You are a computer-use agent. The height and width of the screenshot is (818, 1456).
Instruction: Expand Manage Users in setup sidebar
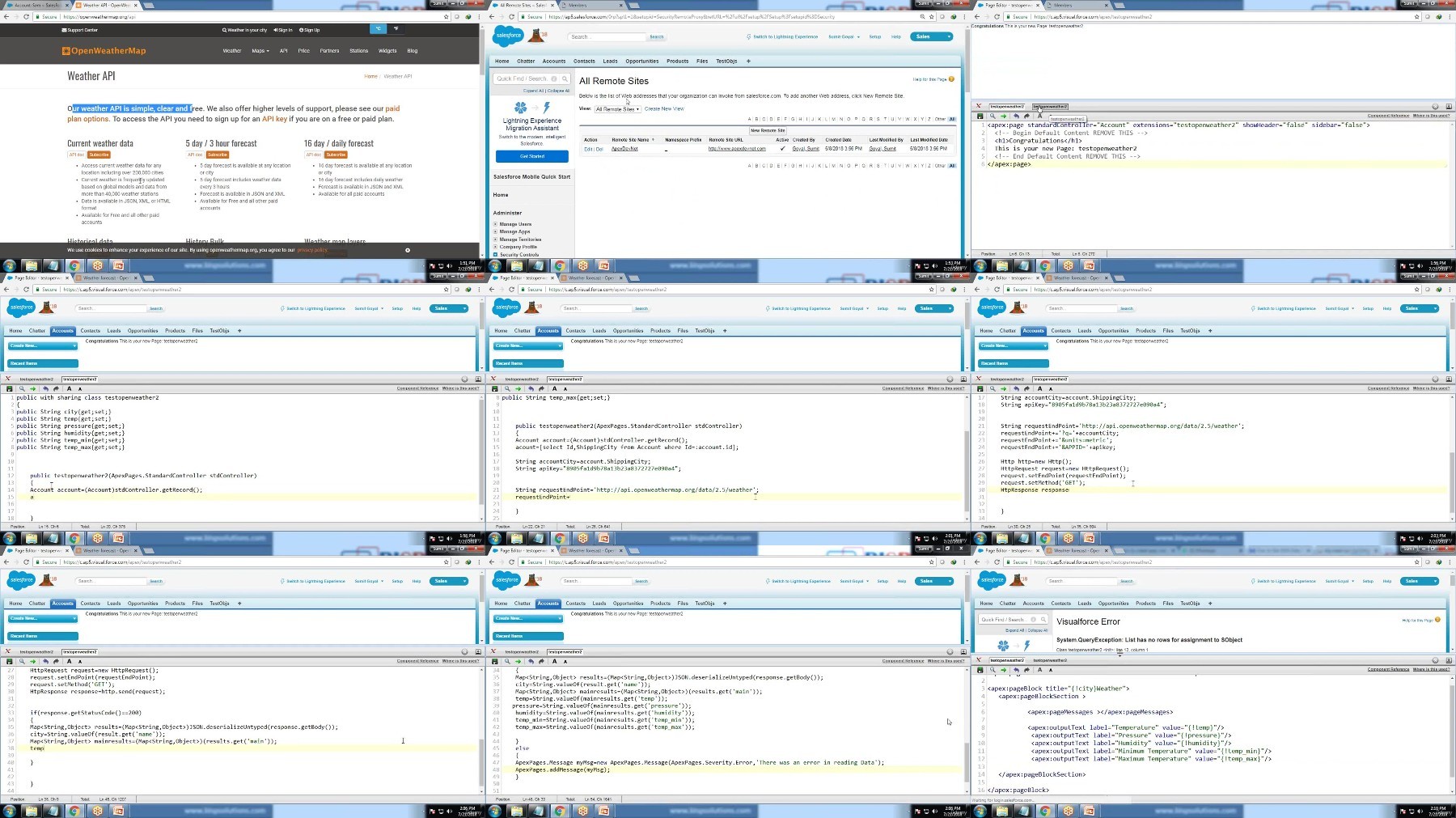(496, 224)
